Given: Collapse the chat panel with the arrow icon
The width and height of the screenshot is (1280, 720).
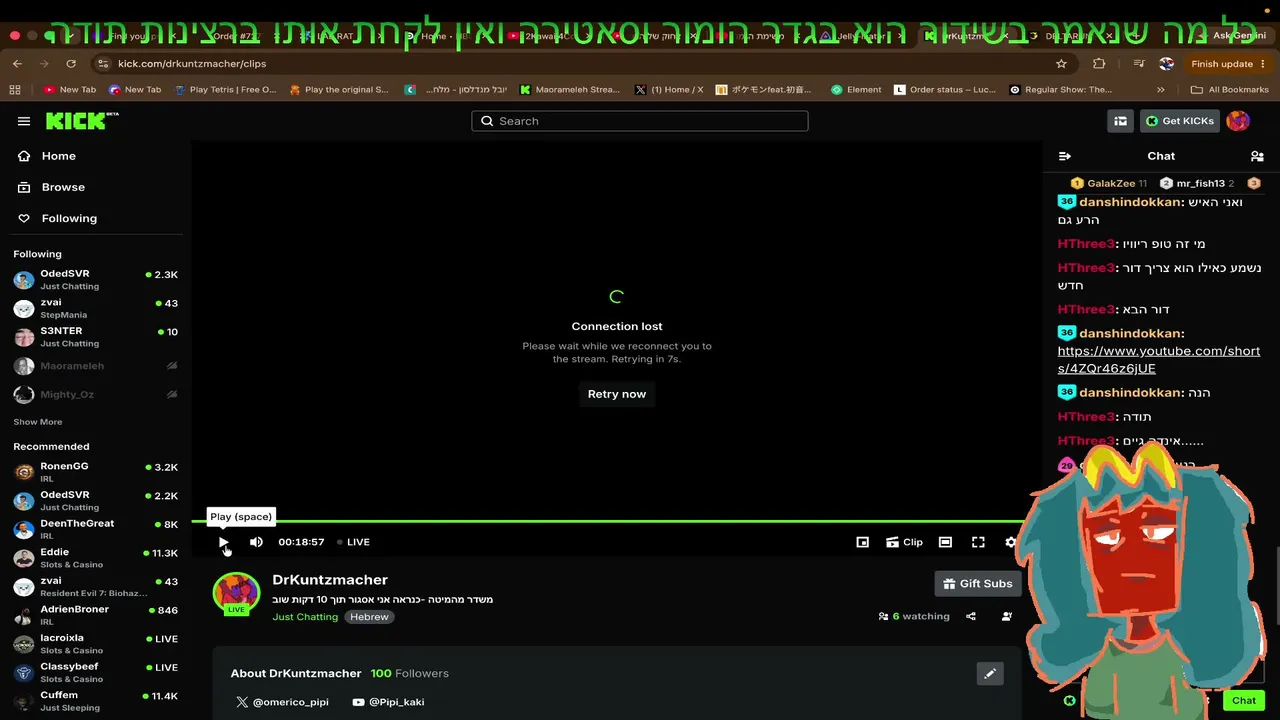Looking at the screenshot, I should [1065, 156].
